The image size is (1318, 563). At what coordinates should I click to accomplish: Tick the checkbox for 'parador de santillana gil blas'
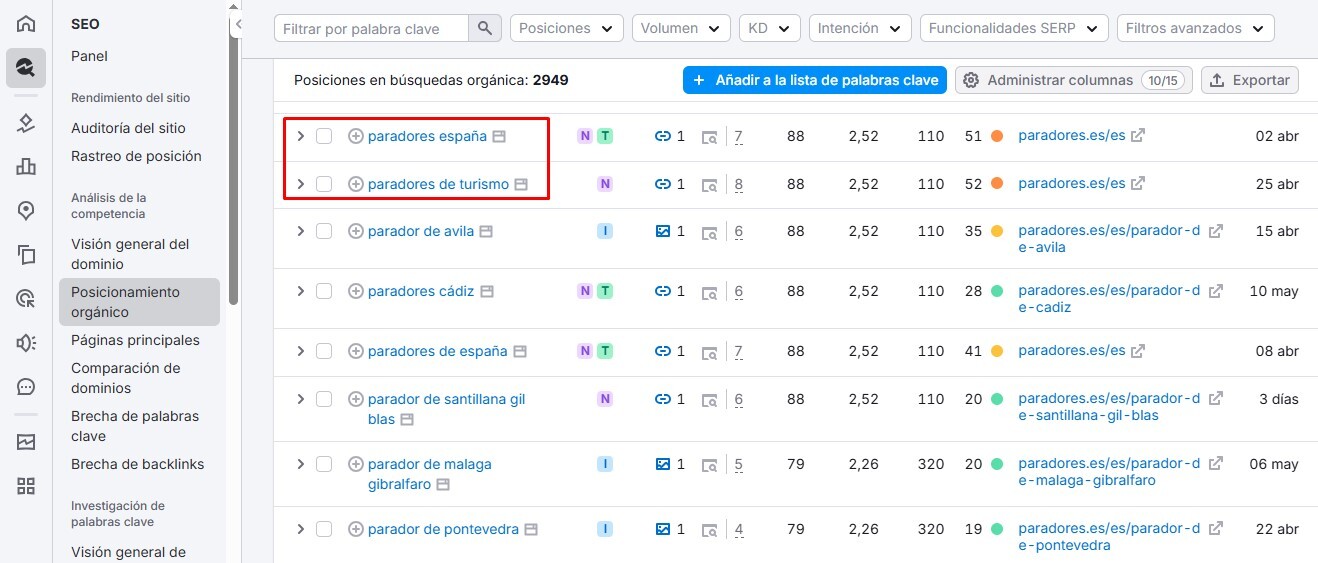coord(324,399)
